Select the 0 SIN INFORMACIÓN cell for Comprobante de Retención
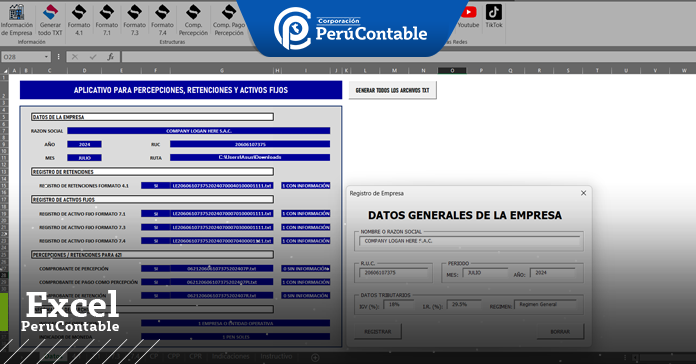 point(306,296)
